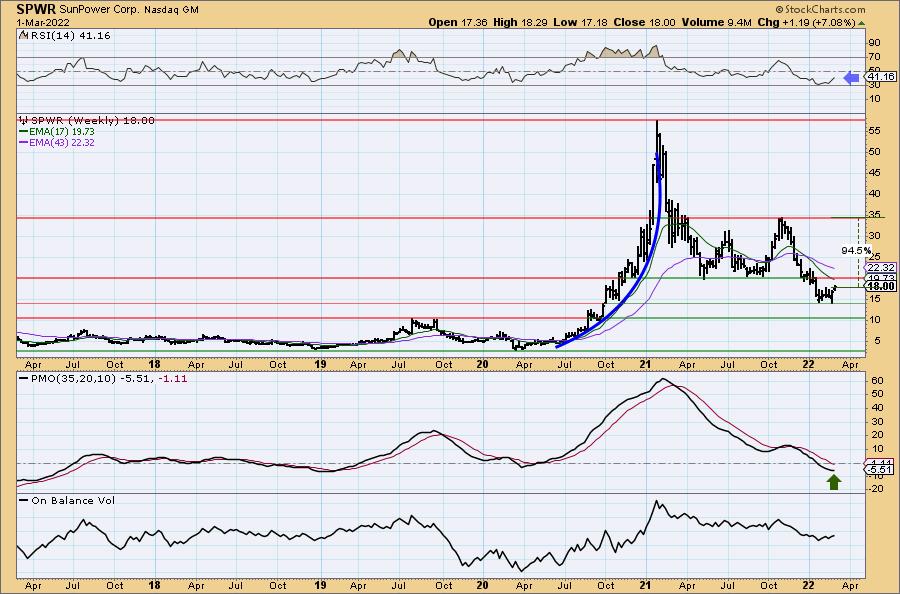Select the High 18.29 value
The width and height of the screenshot is (900, 594).
tap(521, 22)
